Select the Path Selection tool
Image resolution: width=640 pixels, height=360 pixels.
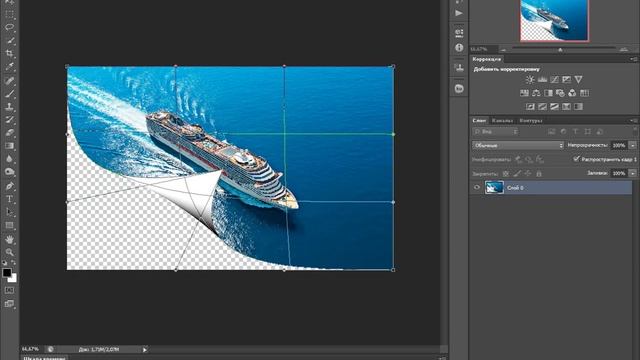tap(9, 212)
